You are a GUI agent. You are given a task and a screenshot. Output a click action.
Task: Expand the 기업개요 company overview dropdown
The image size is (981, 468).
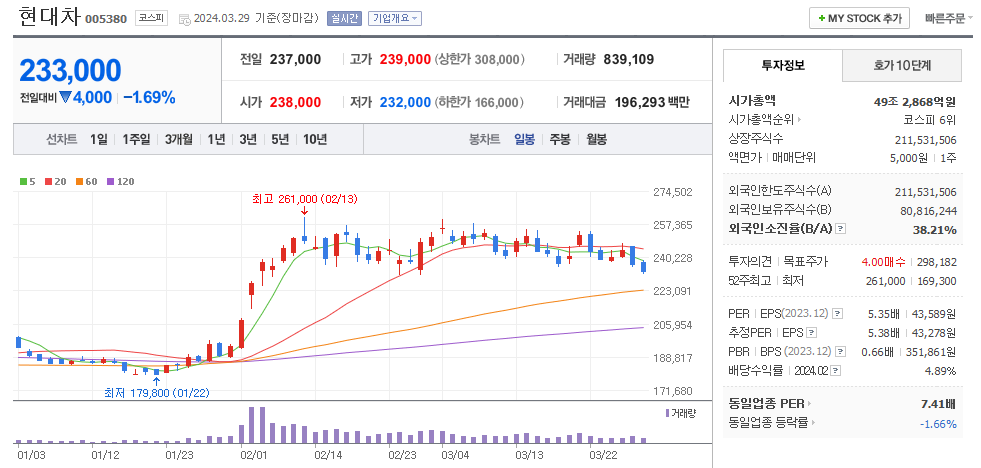coord(394,19)
